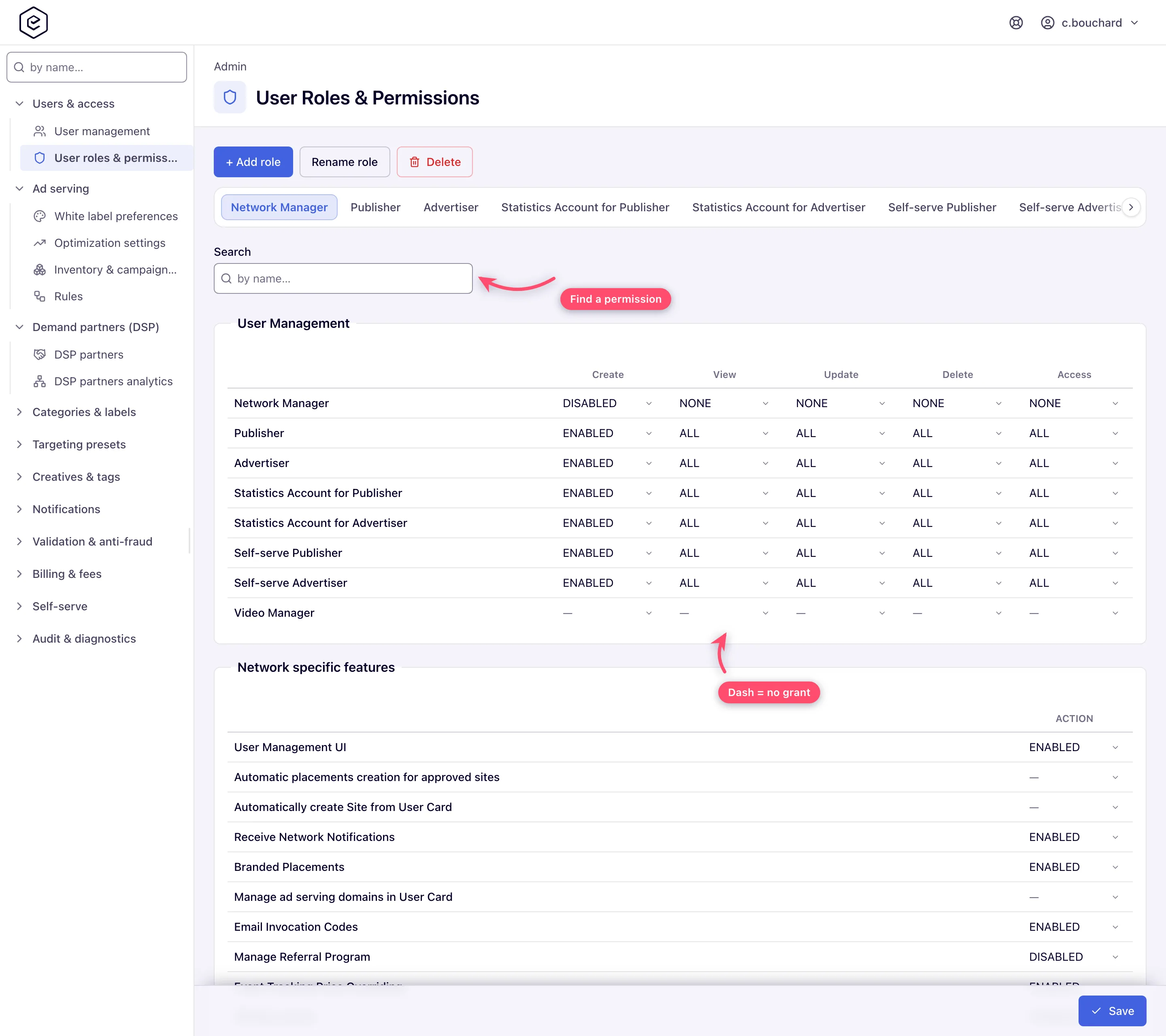Save the permission changes
The height and width of the screenshot is (1036, 1166).
coord(1112,1011)
